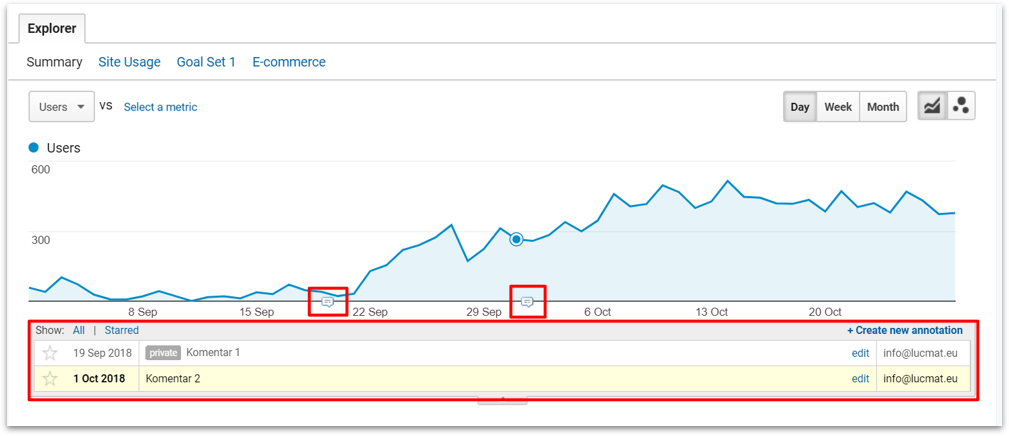Click annotation bubble near 1 Oct
This screenshot has height=436, width=1009.
(527, 301)
